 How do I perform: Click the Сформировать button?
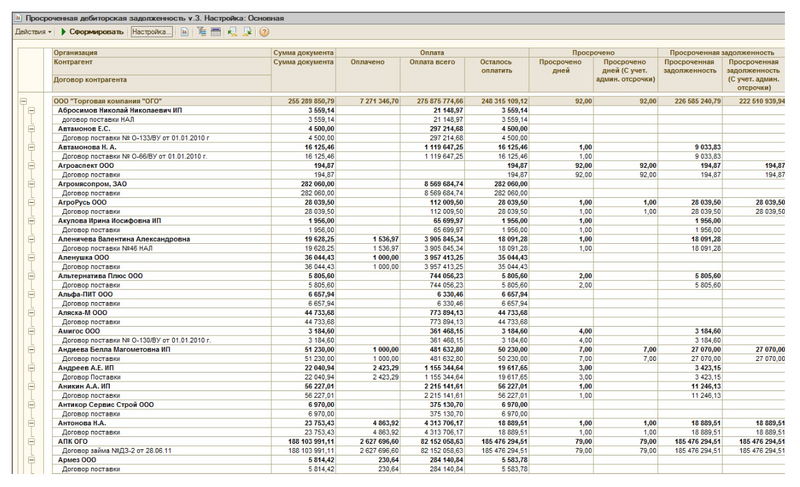tap(92, 32)
